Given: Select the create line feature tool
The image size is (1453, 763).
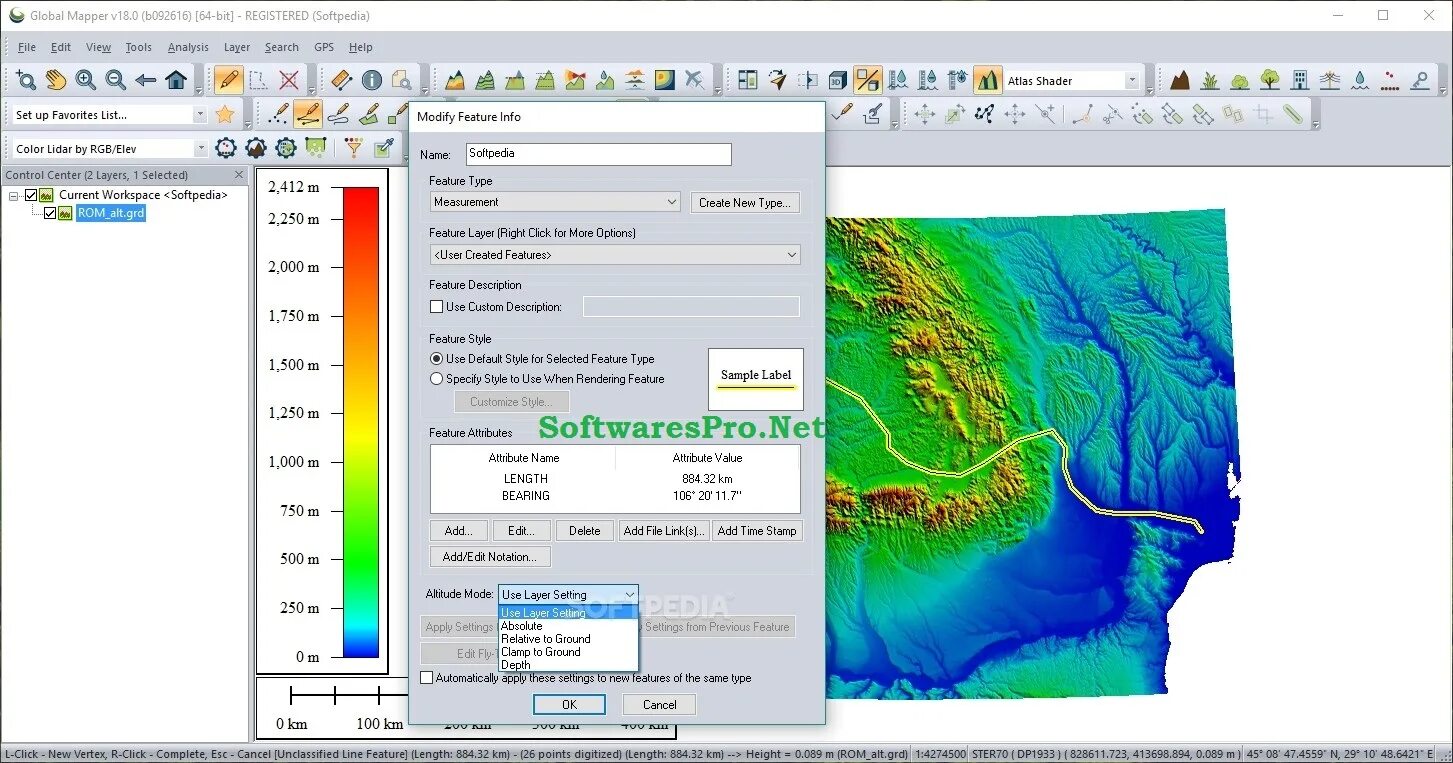Looking at the screenshot, I should click(x=308, y=114).
